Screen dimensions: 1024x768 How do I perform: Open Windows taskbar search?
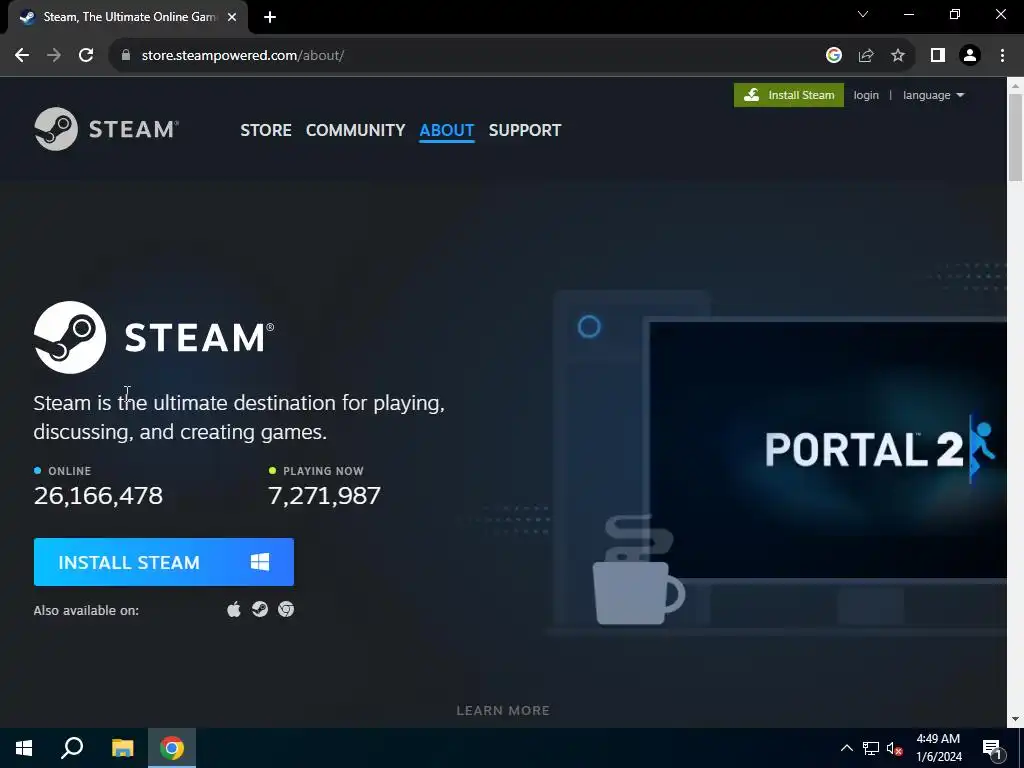[x=72, y=748]
